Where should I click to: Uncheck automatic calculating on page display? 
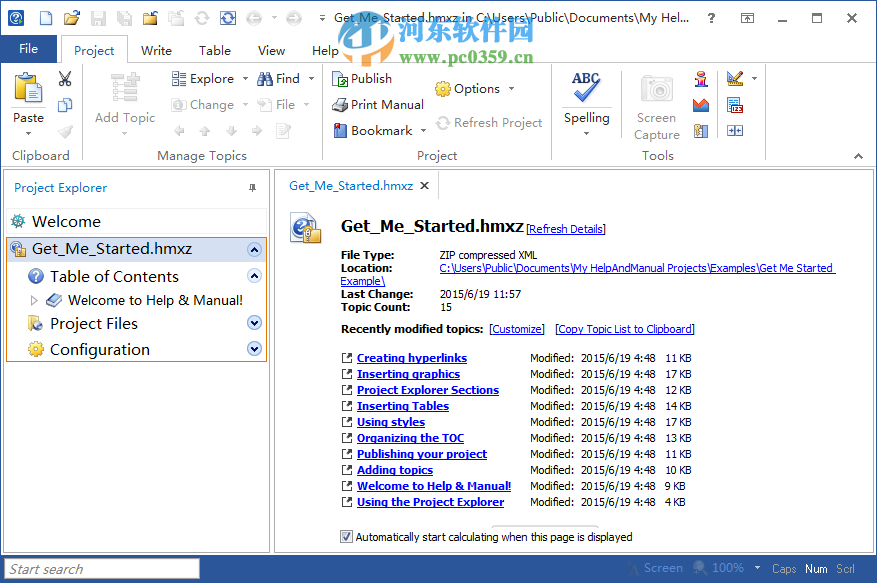click(345, 536)
